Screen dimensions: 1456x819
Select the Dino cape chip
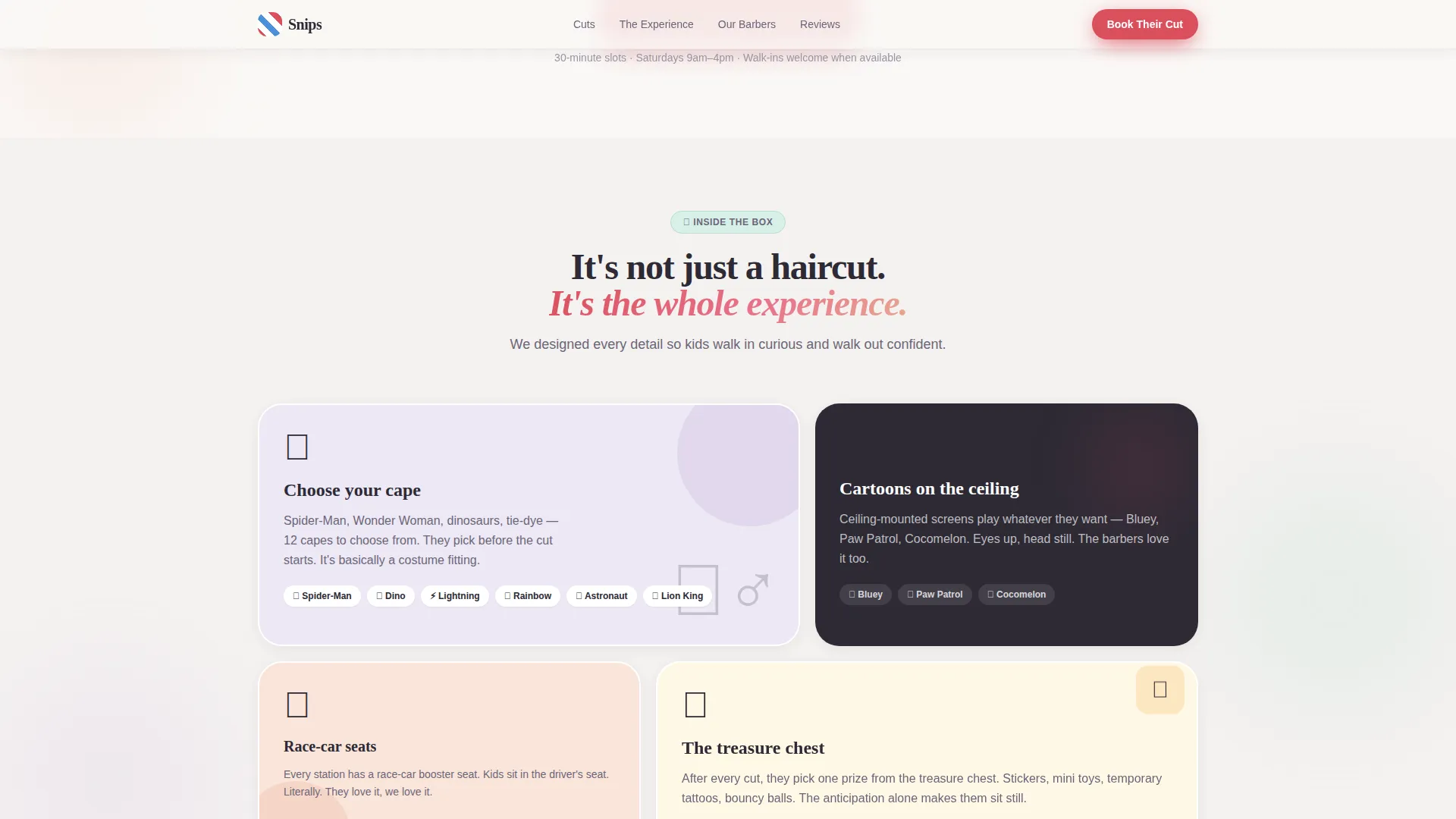tap(391, 596)
